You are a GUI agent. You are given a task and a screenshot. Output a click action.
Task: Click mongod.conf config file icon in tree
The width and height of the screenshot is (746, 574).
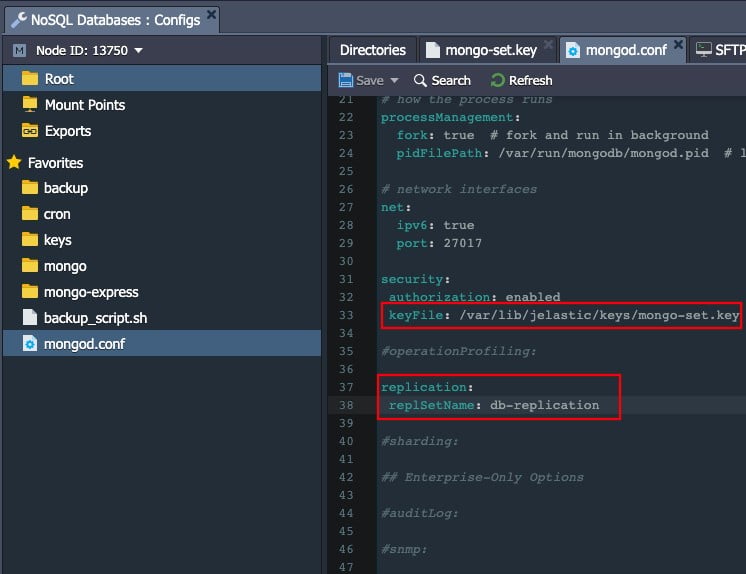pos(30,343)
